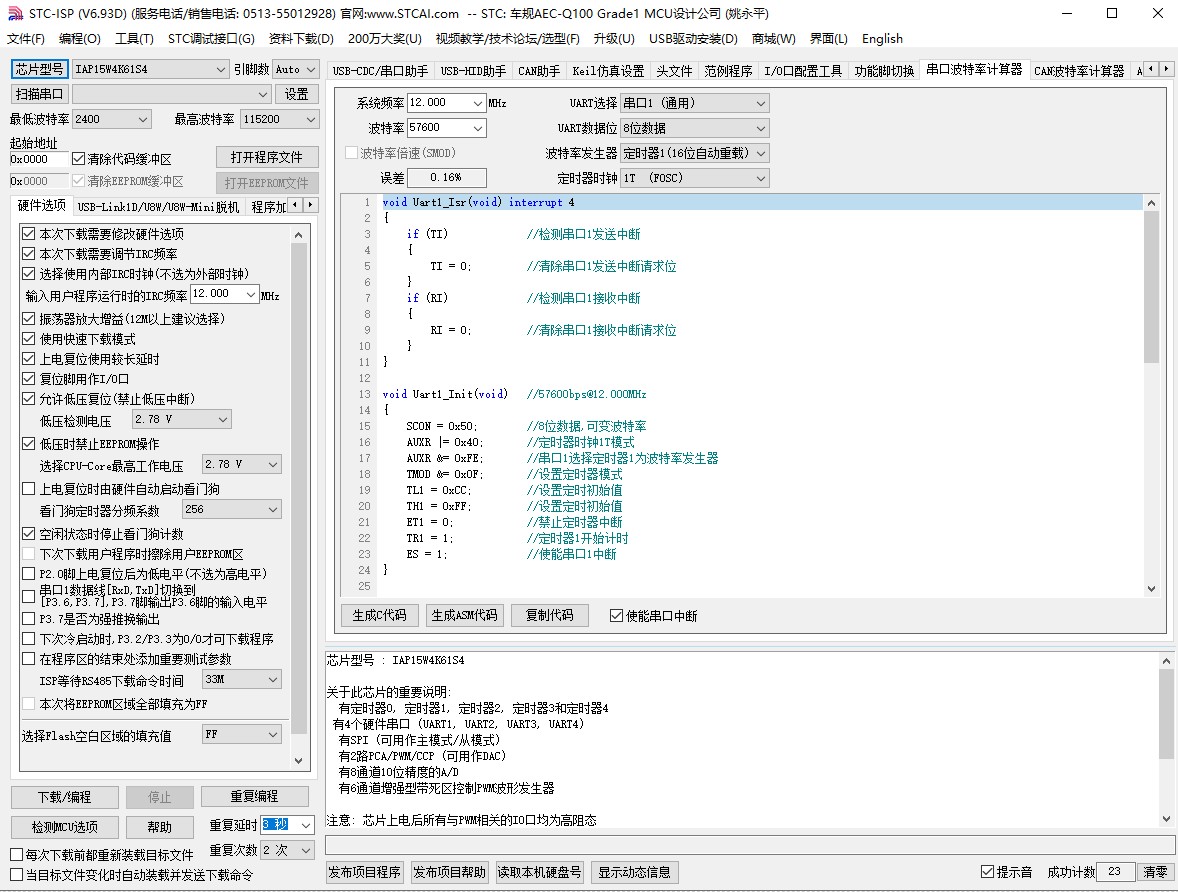1178x892 pixels.
Task: Click right arrow of the 硬件选项 tab strip
Action: (310, 204)
